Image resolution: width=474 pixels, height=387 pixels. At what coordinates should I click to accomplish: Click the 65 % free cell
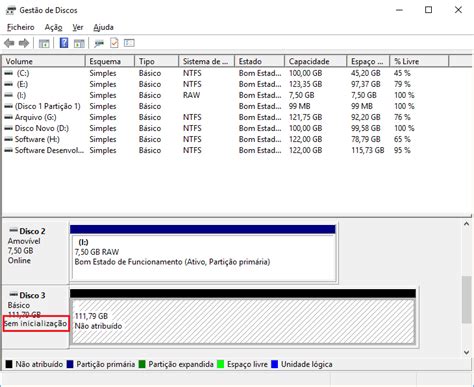pos(402,139)
